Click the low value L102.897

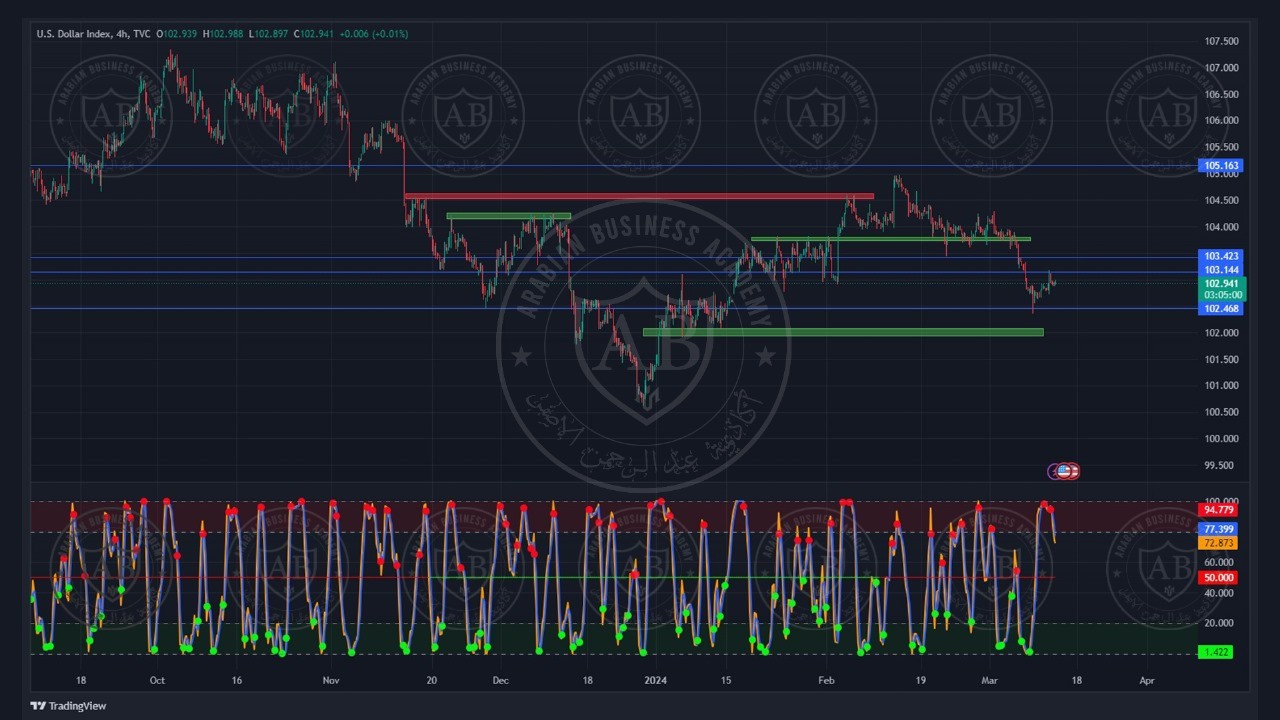[x=269, y=34]
